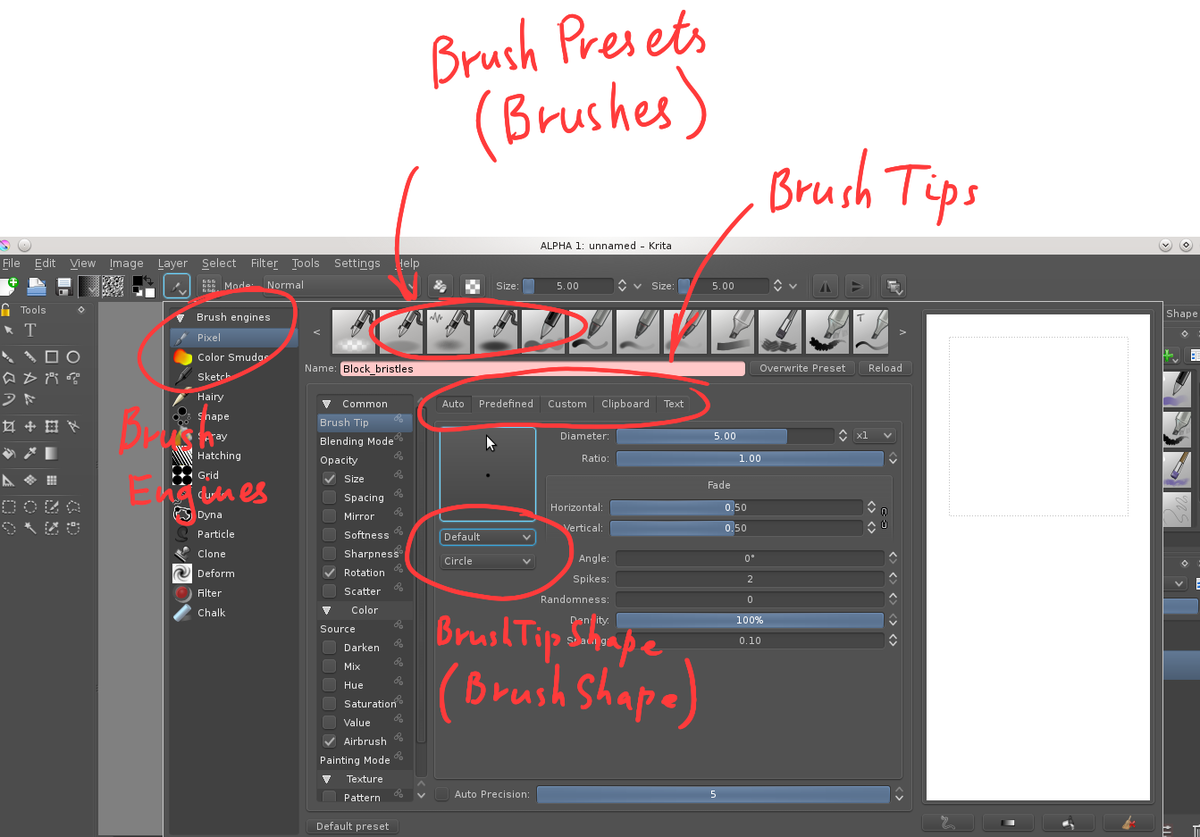Select the Color Smudge brush engine
The height and width of the screenshot is (837, 1200).
click(231, 357)
